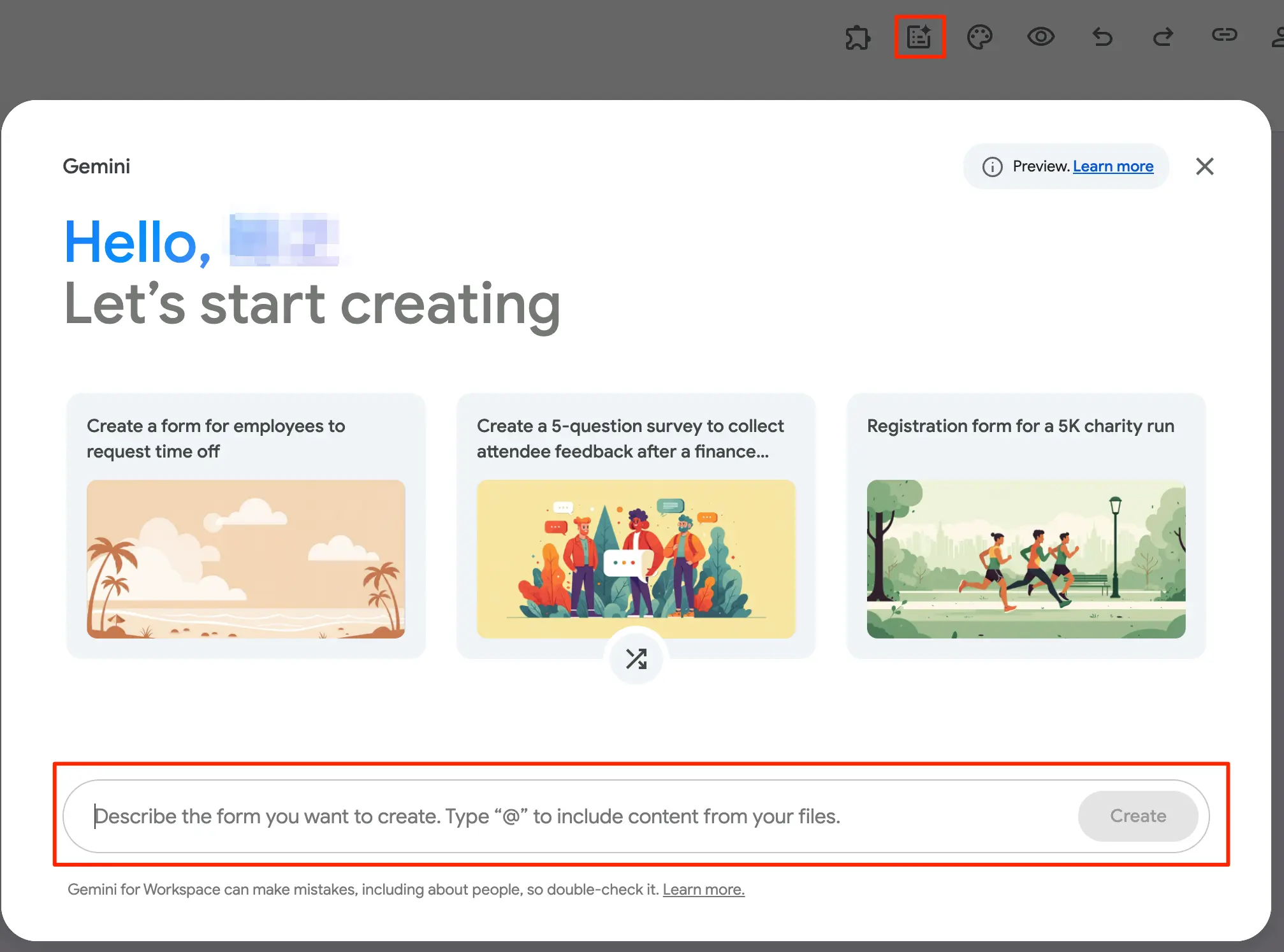Select the 5-question finance survey card
Screen dimensions: 1284x952
point(636,526)
